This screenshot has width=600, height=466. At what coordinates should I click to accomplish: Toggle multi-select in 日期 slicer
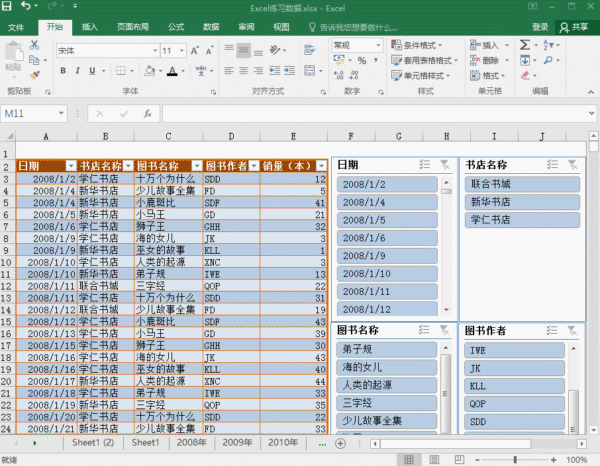pos(424,165)
